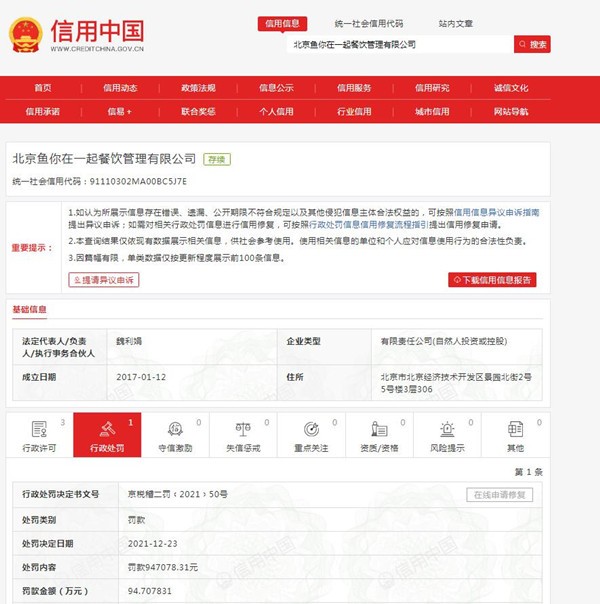Click penalty decision date 2021-12-23
This screenshot has height=604, width=600.
tap(153, 544)
